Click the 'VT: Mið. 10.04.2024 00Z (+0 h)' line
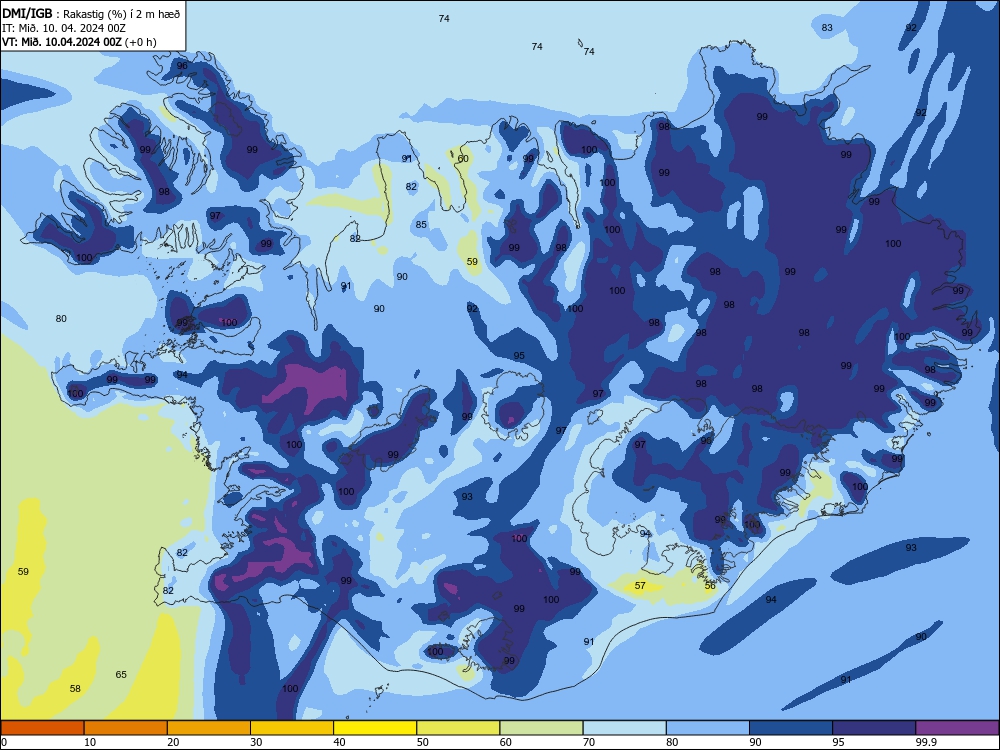 click(x=79, y=42)
